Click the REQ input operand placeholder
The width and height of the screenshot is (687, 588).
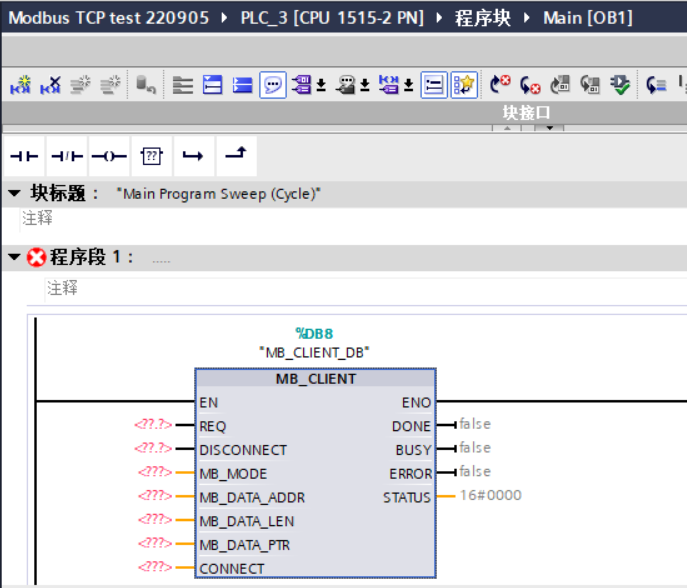point(153,425)
